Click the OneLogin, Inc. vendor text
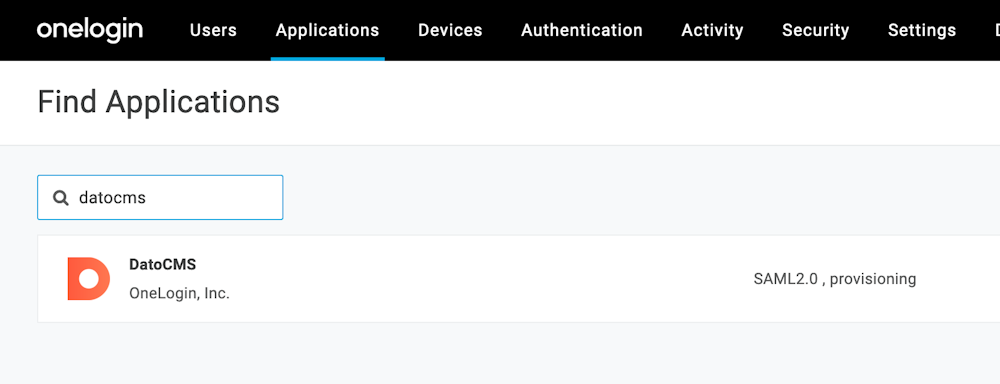Viewport: 1000px width, 384px height. pos(179,294)
